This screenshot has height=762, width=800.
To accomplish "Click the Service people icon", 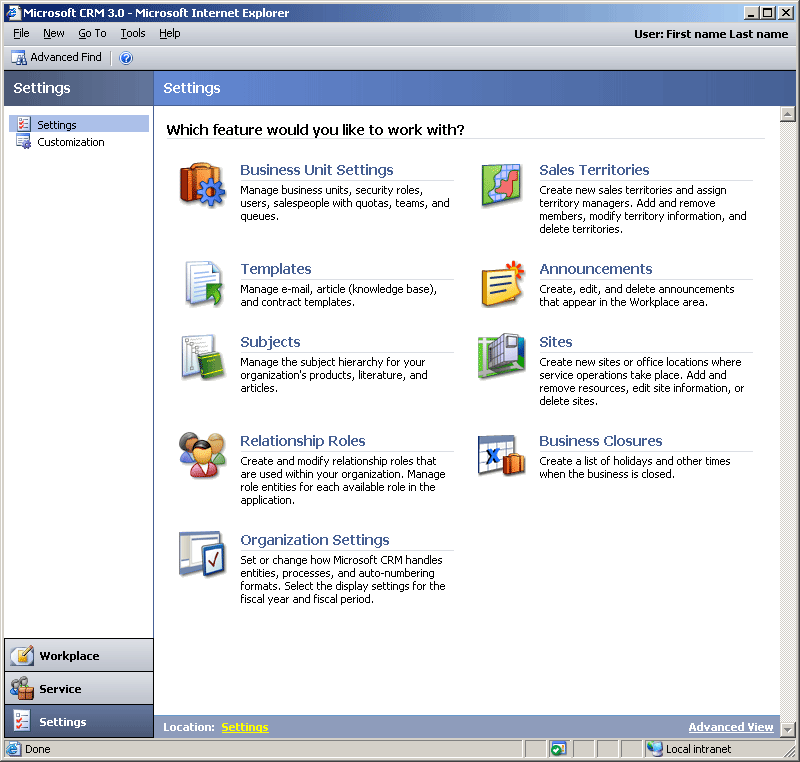I will coord(22,689).
